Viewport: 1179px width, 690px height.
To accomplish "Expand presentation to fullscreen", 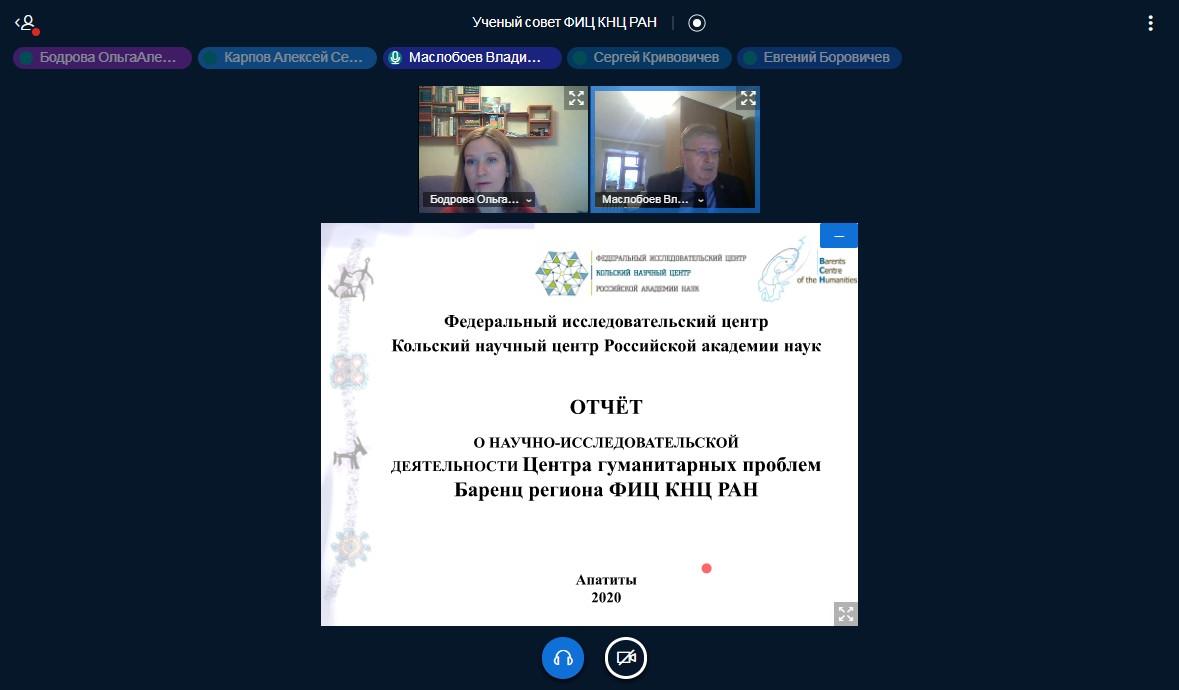I will (x=846, y=614).
